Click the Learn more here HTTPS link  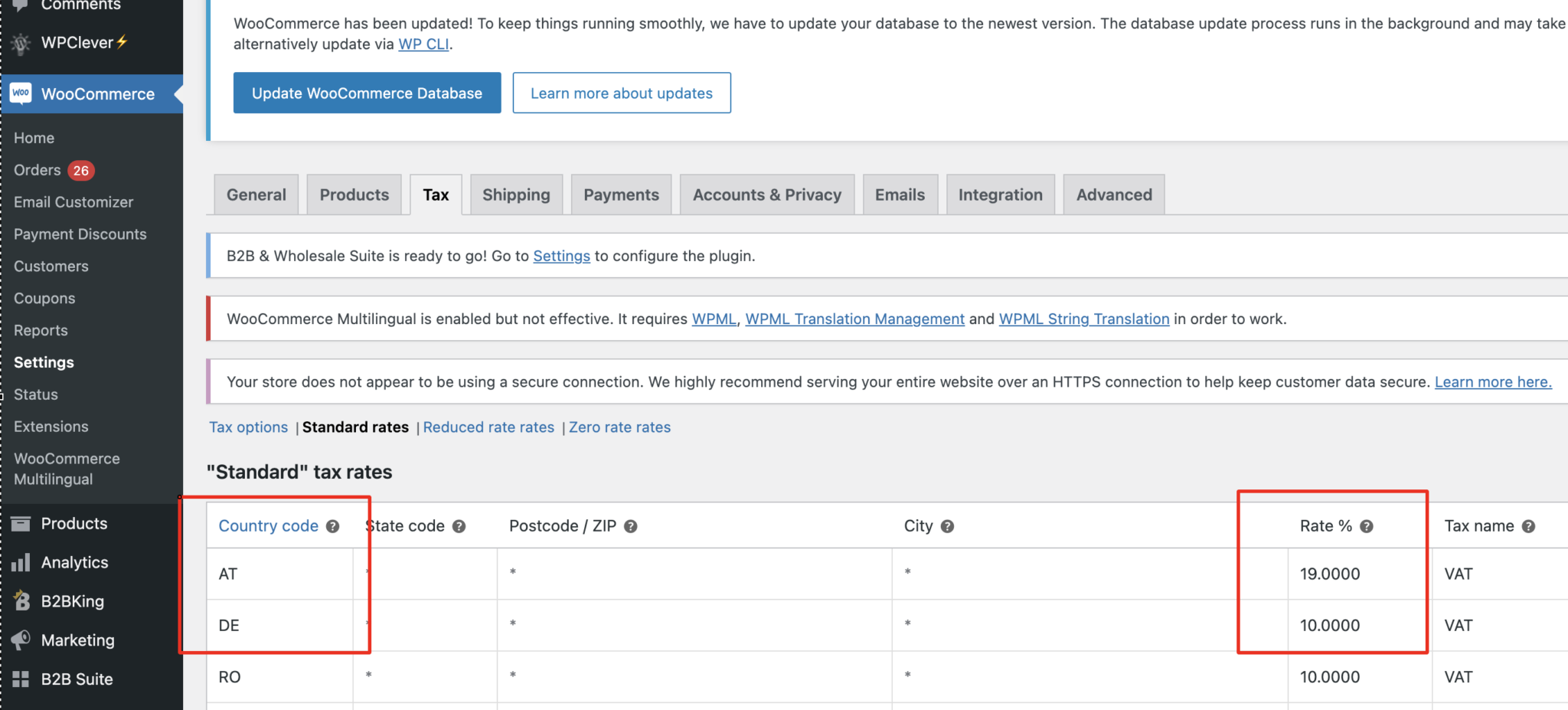coord(1493,381)
